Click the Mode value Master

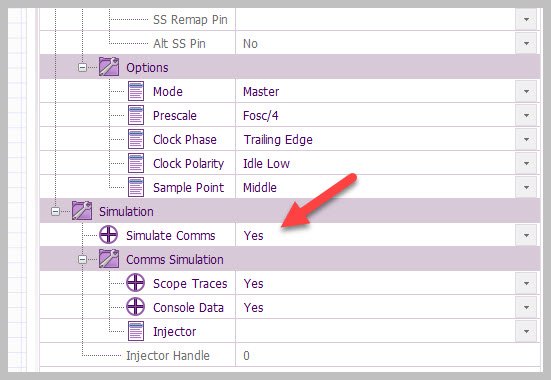261,91
